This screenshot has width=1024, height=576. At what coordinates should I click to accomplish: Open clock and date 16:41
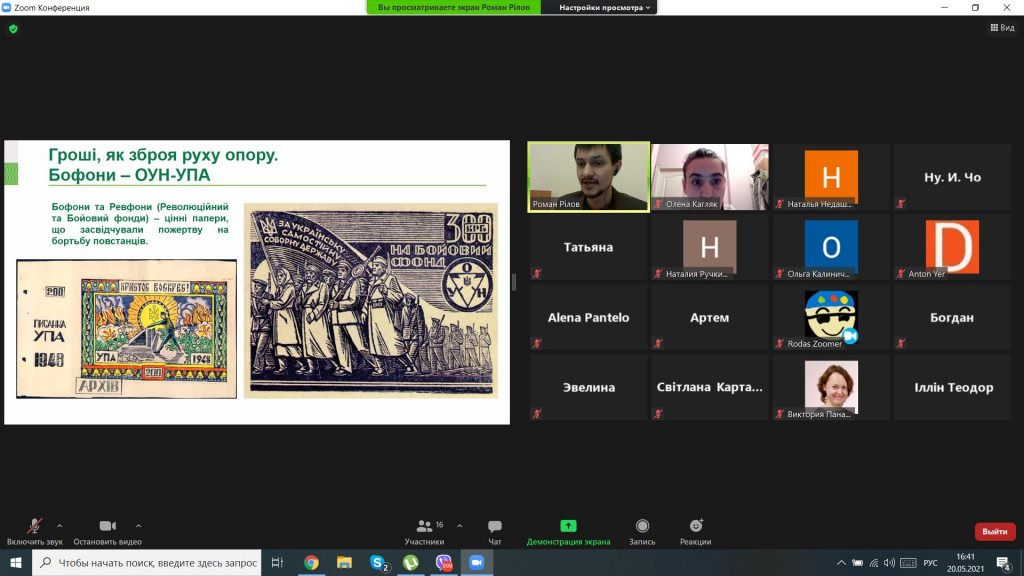click(965, 562)
